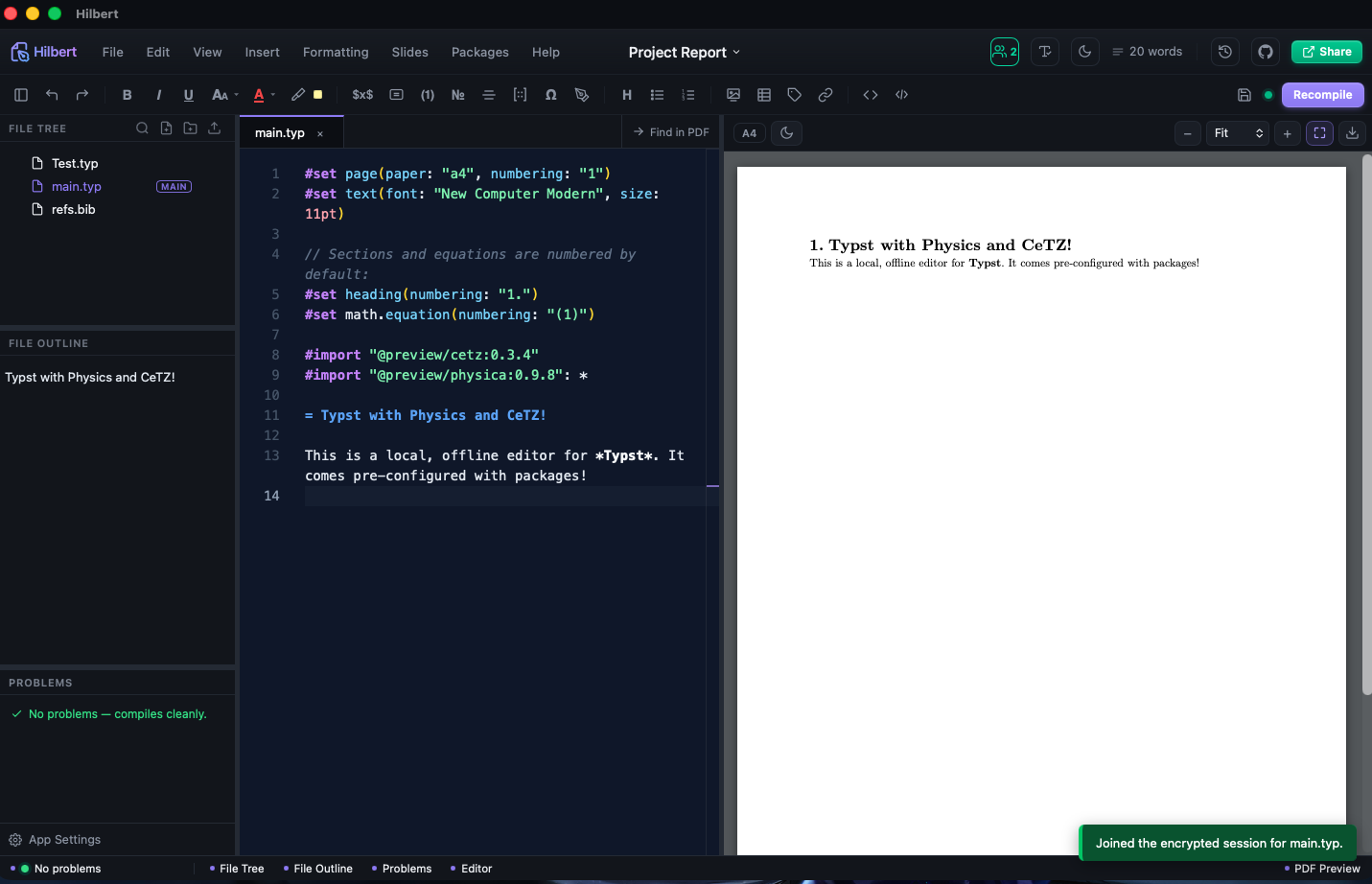Open the Edit menu
Image resolution: width=1372 pixels, height=884 pixels.
pyautogui.click(x=158, y=52)
